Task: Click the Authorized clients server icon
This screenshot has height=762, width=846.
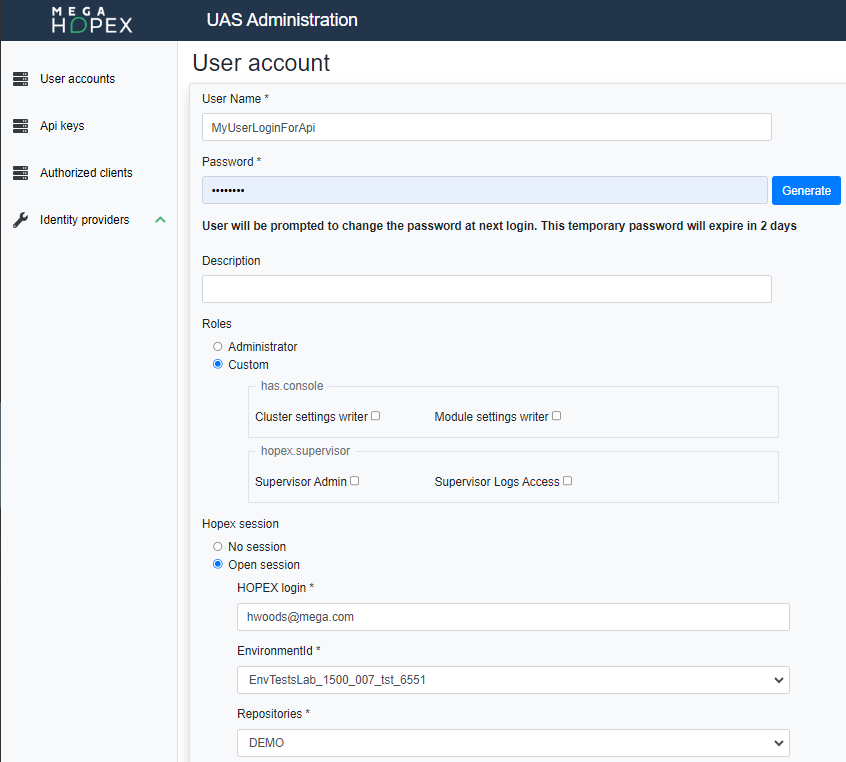Action: [x=20, y=173]
